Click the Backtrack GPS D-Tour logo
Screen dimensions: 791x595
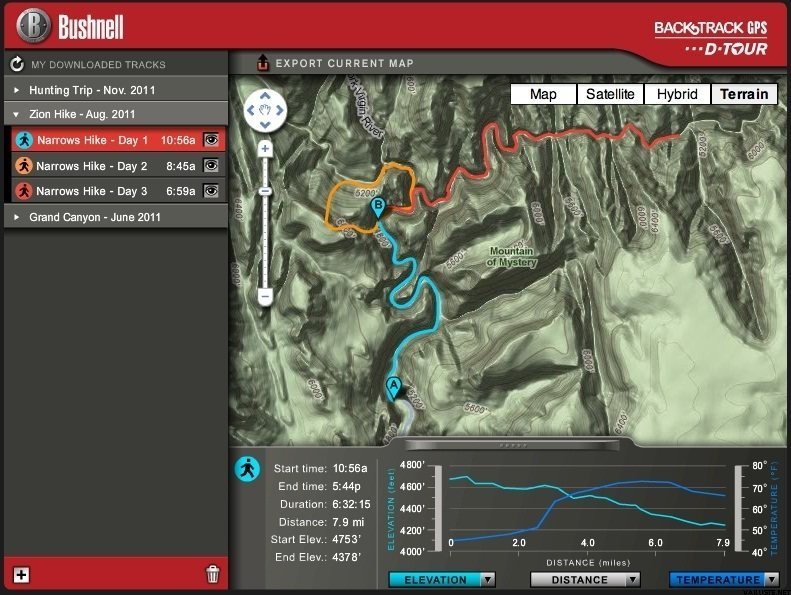pos(711,38)
